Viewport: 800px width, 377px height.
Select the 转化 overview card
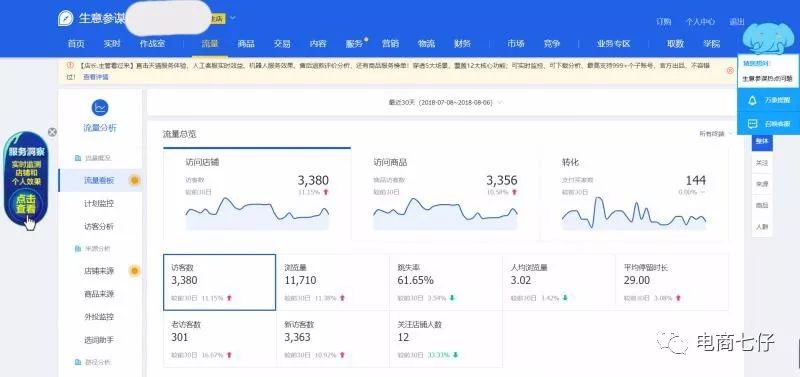(x=634, y=194)
